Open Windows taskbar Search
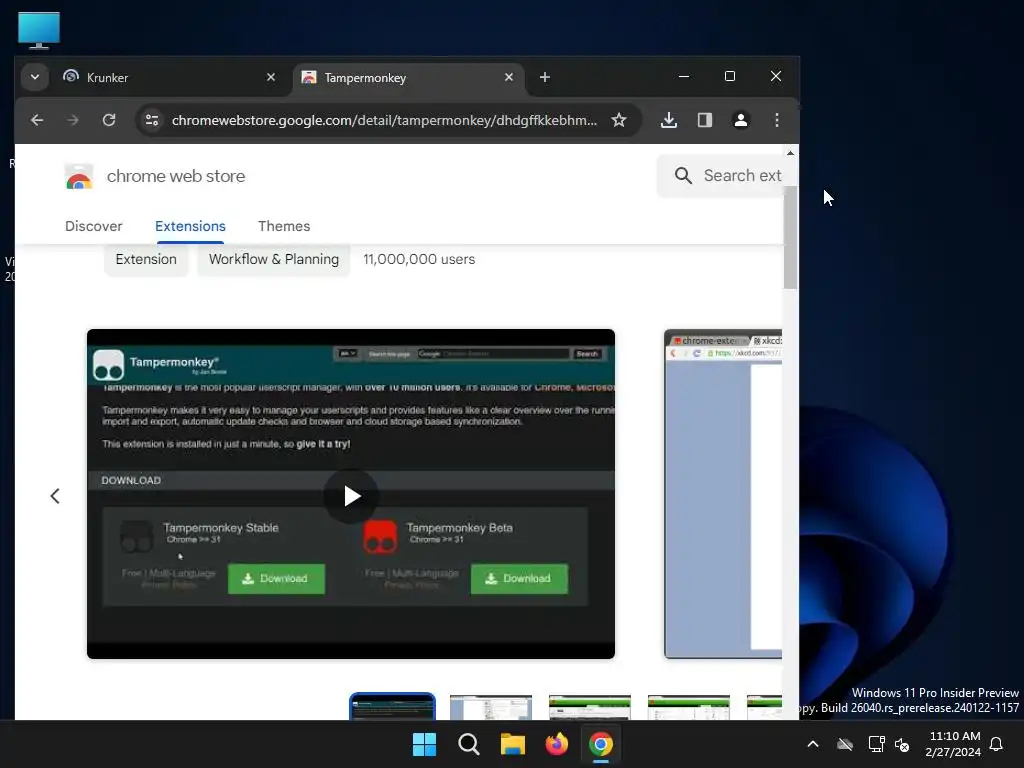The image size is (1024, 768). 469,744
